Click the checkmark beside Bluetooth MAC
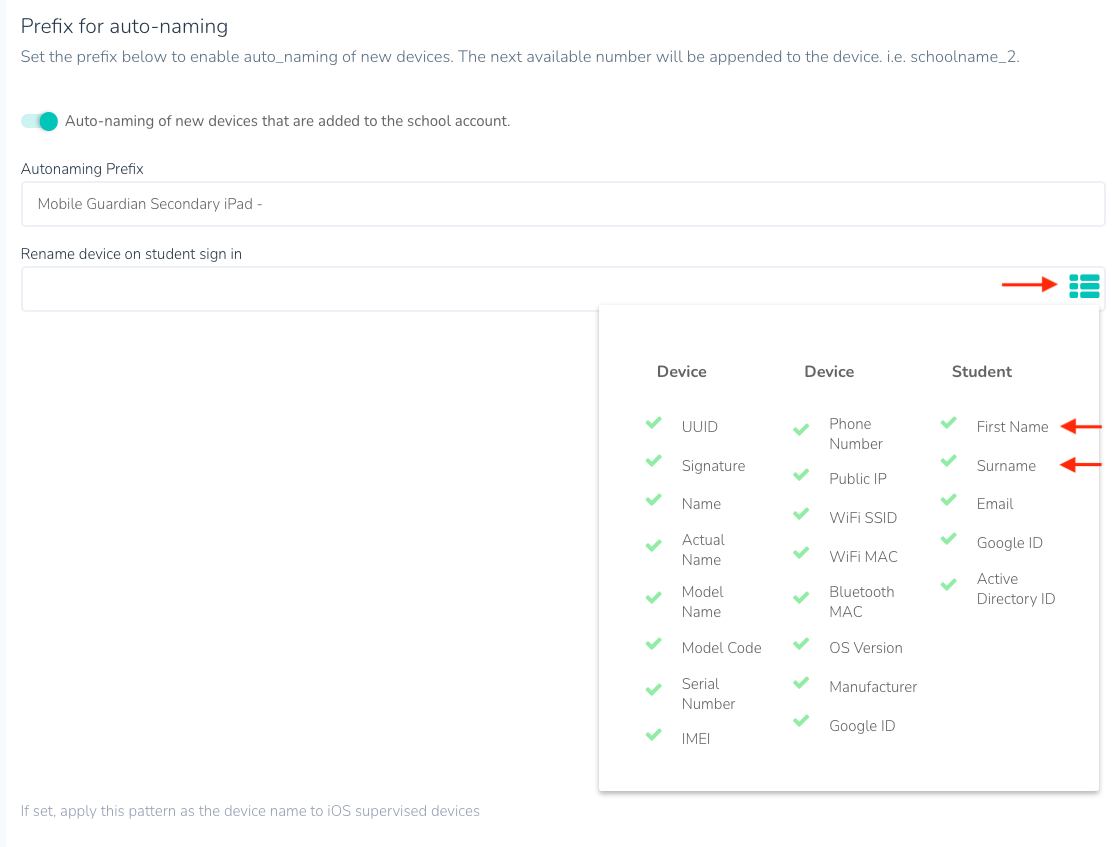The width and height of the screenshot is (1115, 847). pyautogui.click(x=801, y=598)
